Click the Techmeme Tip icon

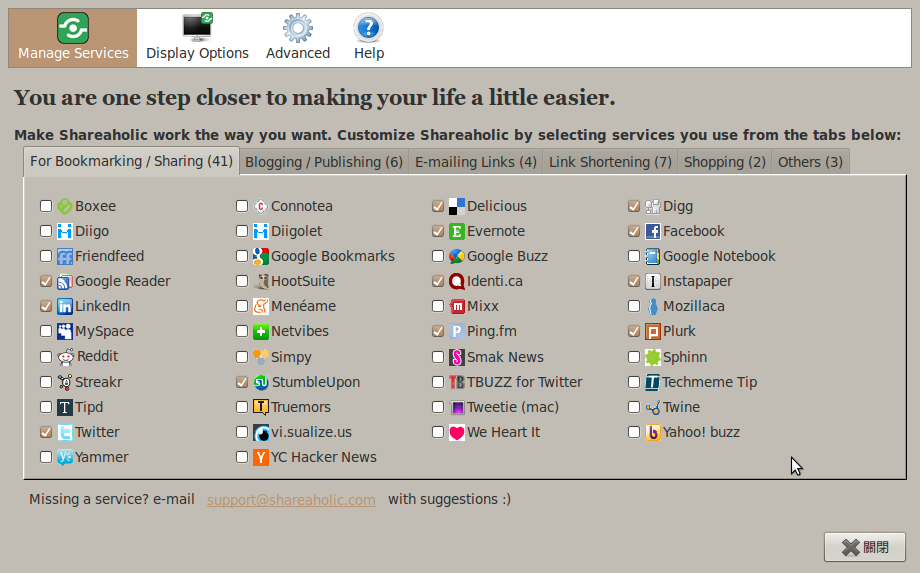[652, 382]
